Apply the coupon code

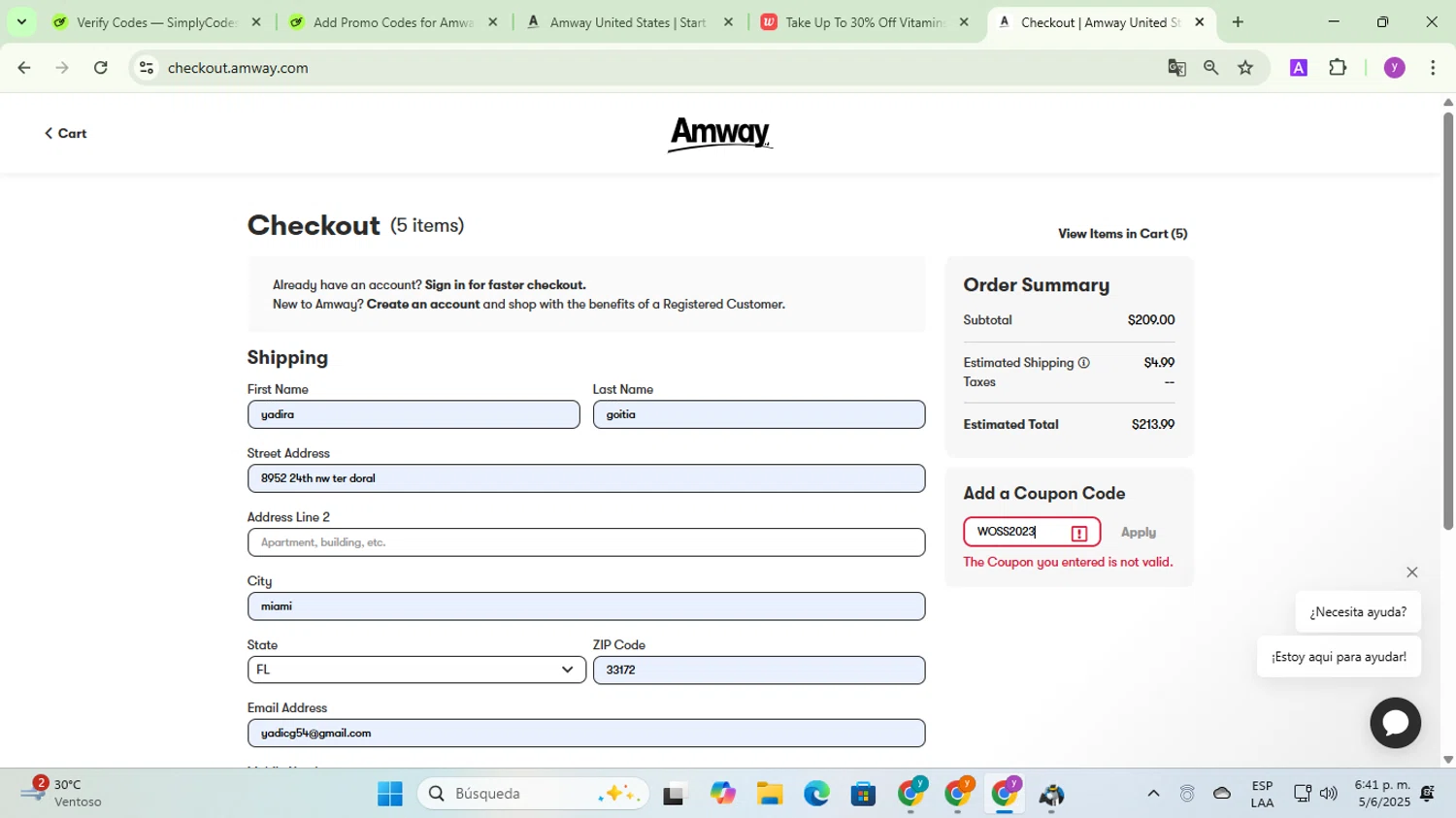click(1138, 533)
